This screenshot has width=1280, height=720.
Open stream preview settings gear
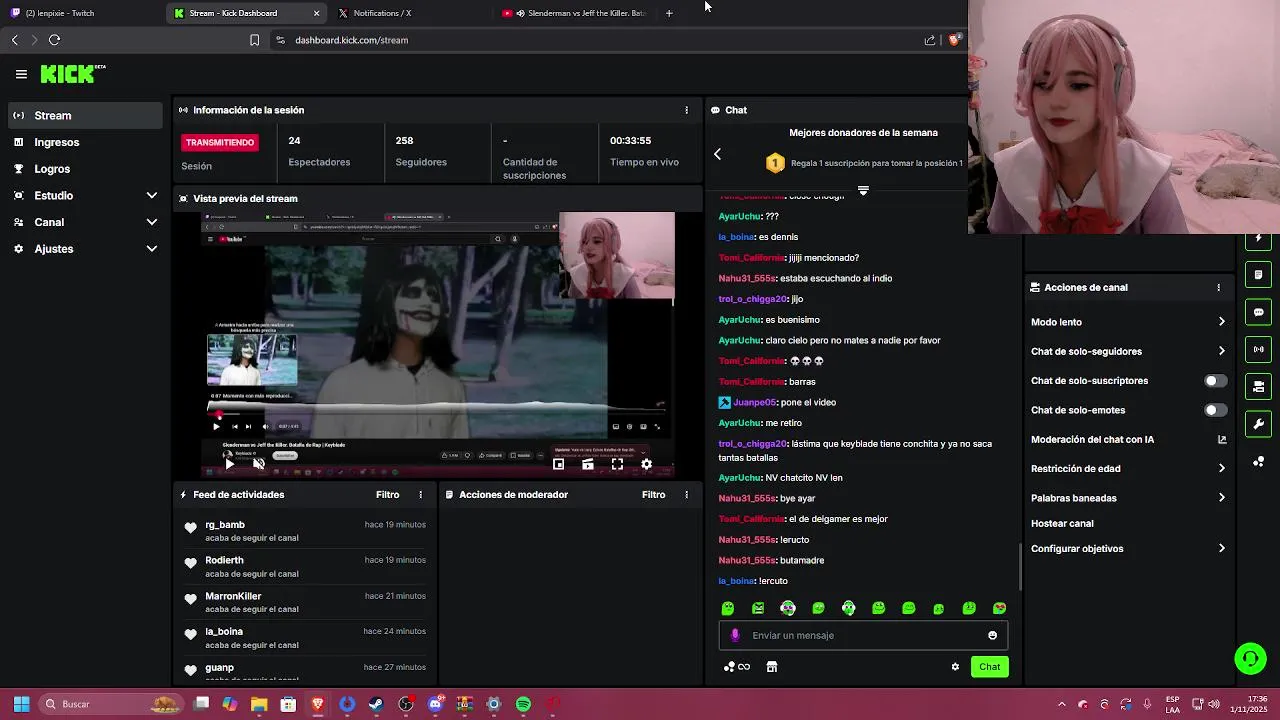(x=646, y=464)
